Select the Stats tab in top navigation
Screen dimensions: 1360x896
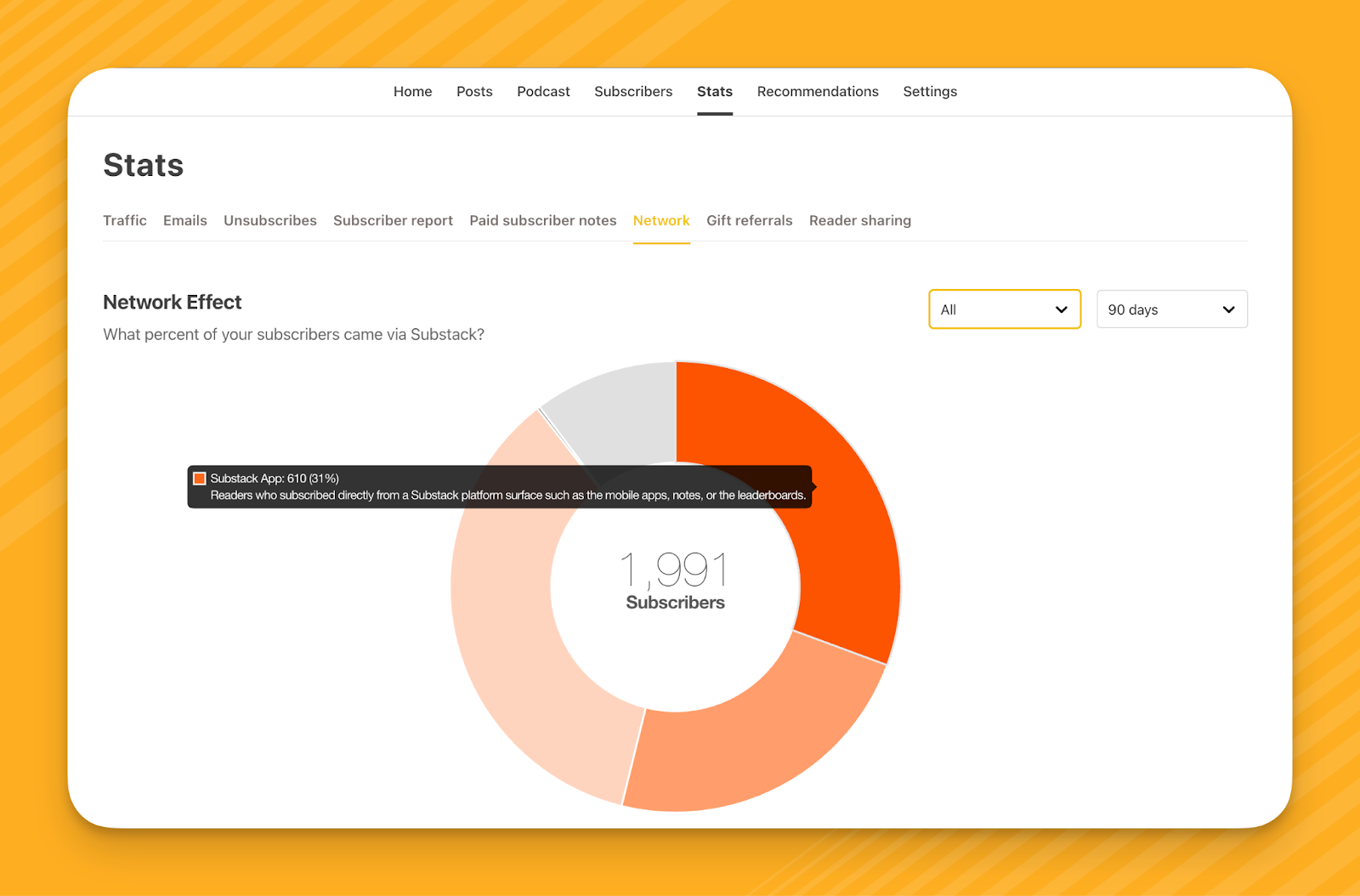[x=715, y=92]
